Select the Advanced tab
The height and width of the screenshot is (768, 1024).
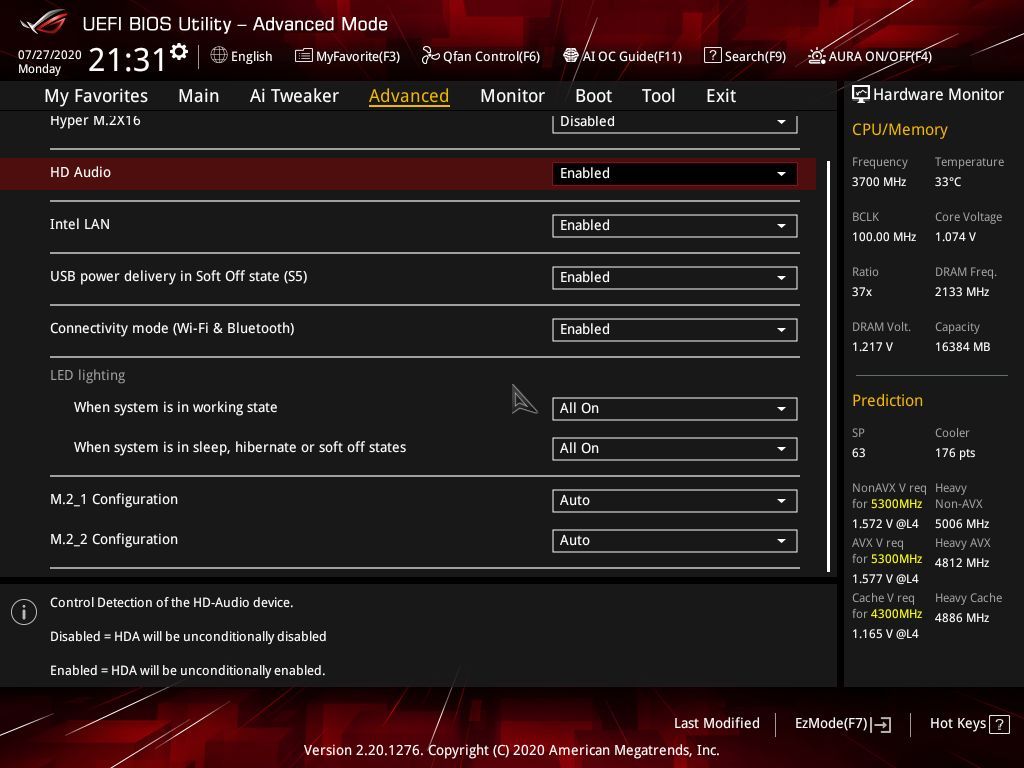409,96
